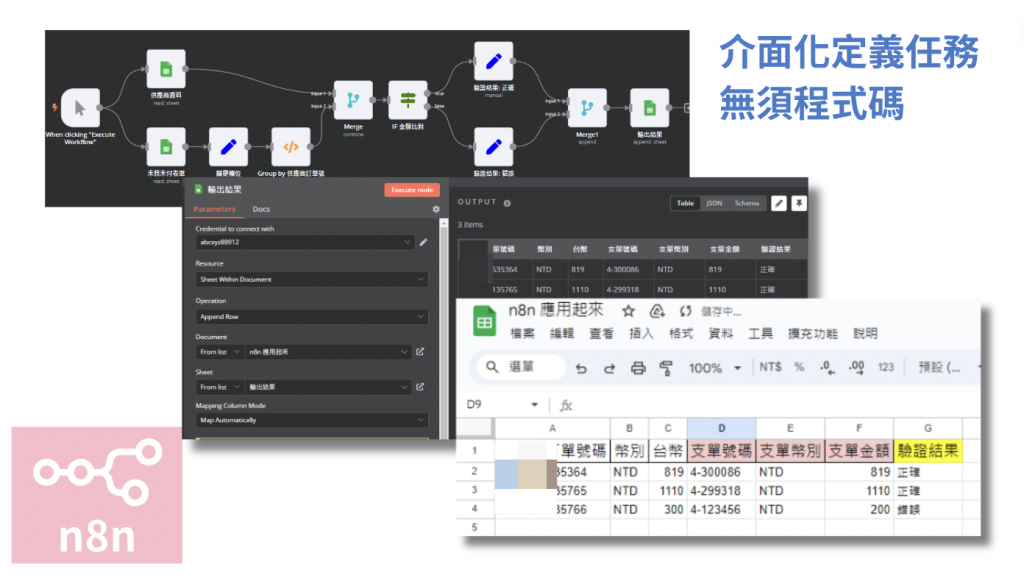Open the IF 金額比對 node
This screenshot has width=1024, height=575.
pyautogui.click(x=408, y=100)
